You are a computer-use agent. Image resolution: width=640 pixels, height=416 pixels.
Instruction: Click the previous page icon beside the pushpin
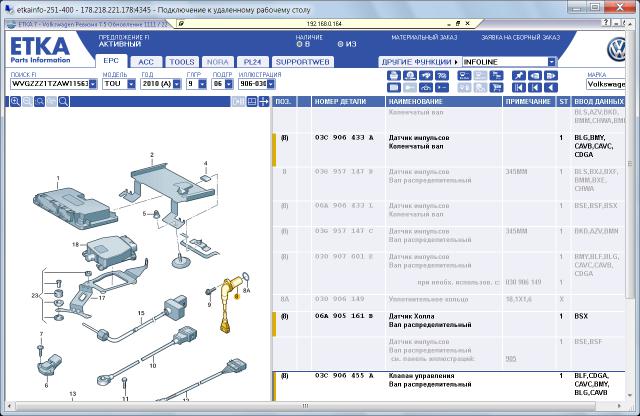[x=535, y=76]
